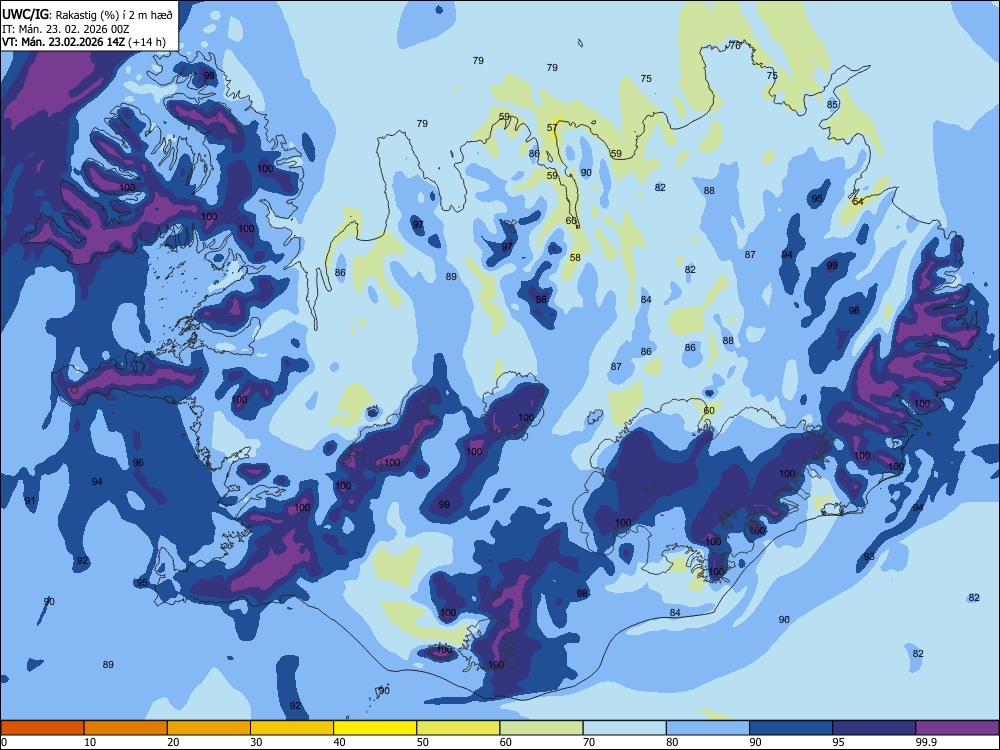Click the humidity value 76 on the map

(x=735, y=46)
